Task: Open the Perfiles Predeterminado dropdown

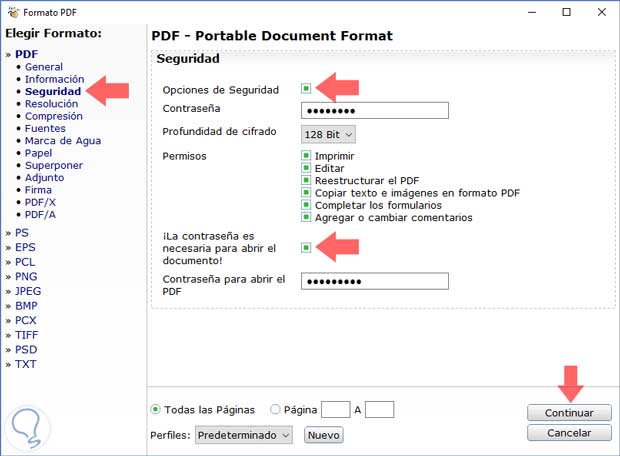Action: (x=243, y=435)
